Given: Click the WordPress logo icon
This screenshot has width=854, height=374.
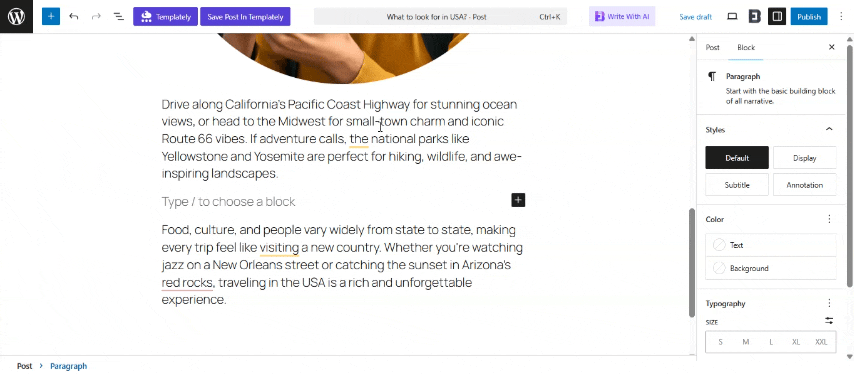Looking at the screenshot, I should (16, 16).
